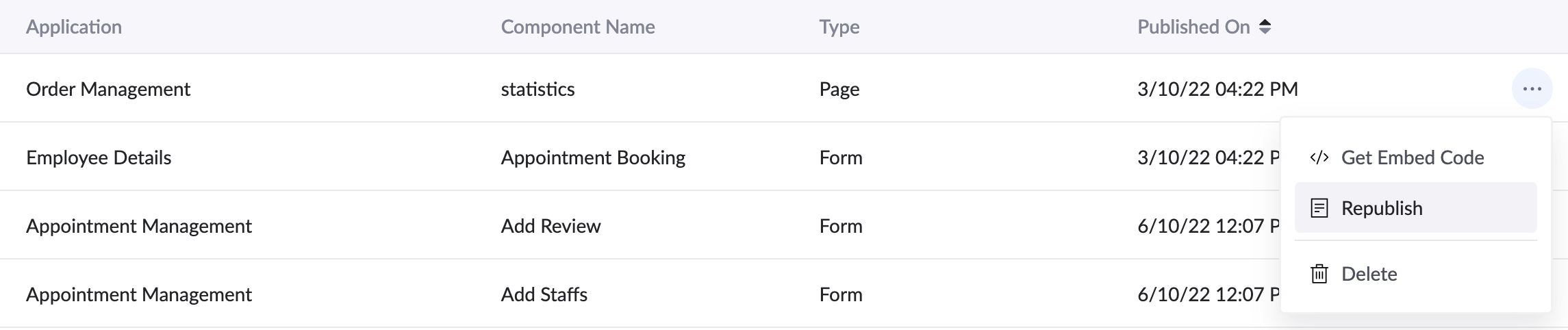Select Delete from the context menu
Image resolution: width=1568 pixels, height=330 pixels.
coord(1369,274)
